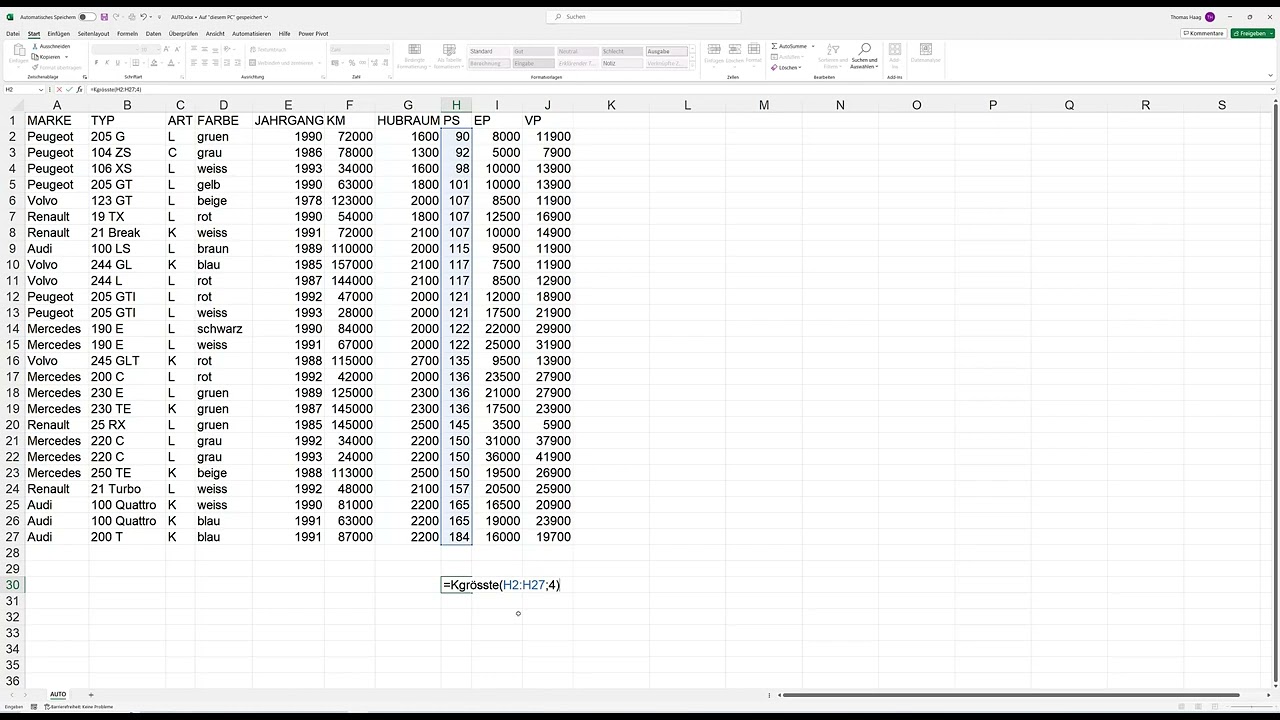
Task: Click the VP value 41900
Action: pyautogui.click(x=548, y=457)
